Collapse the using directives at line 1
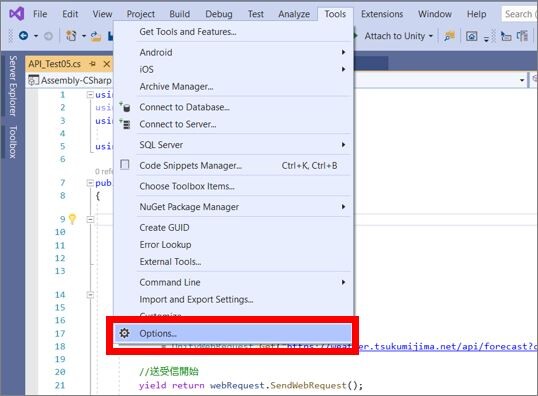 click(90, 94)
